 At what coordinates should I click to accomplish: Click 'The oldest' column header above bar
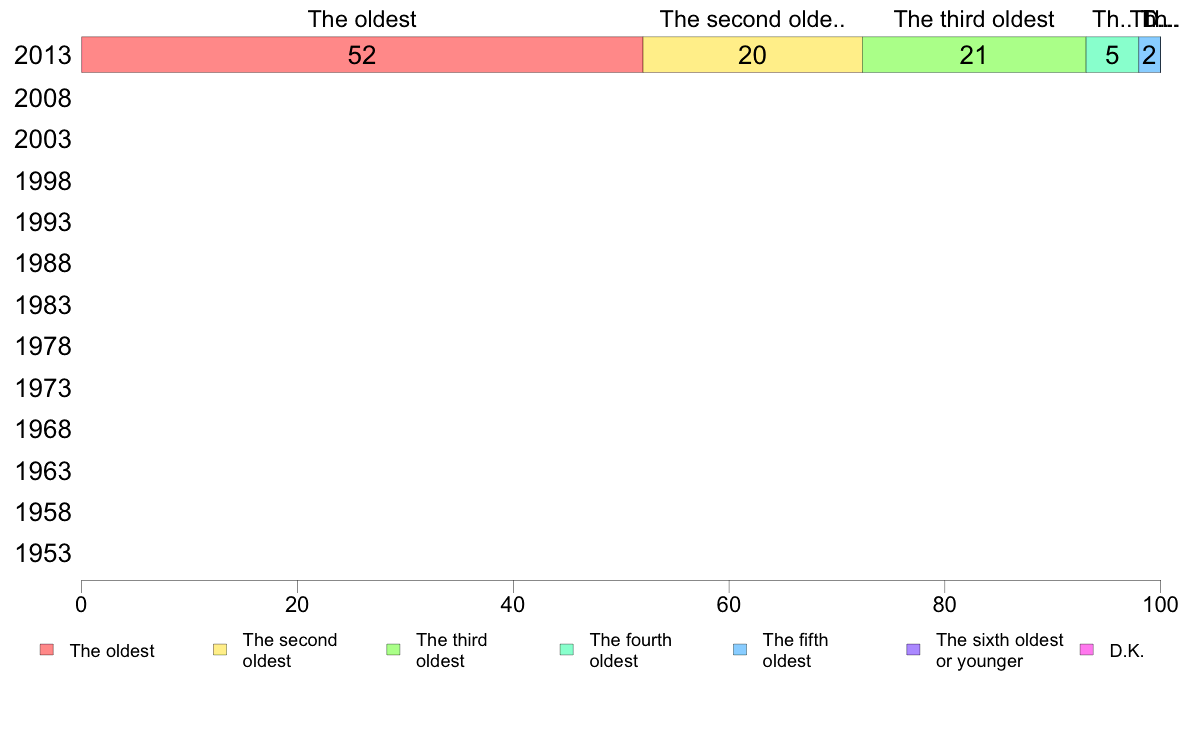(x=362, y=19)
